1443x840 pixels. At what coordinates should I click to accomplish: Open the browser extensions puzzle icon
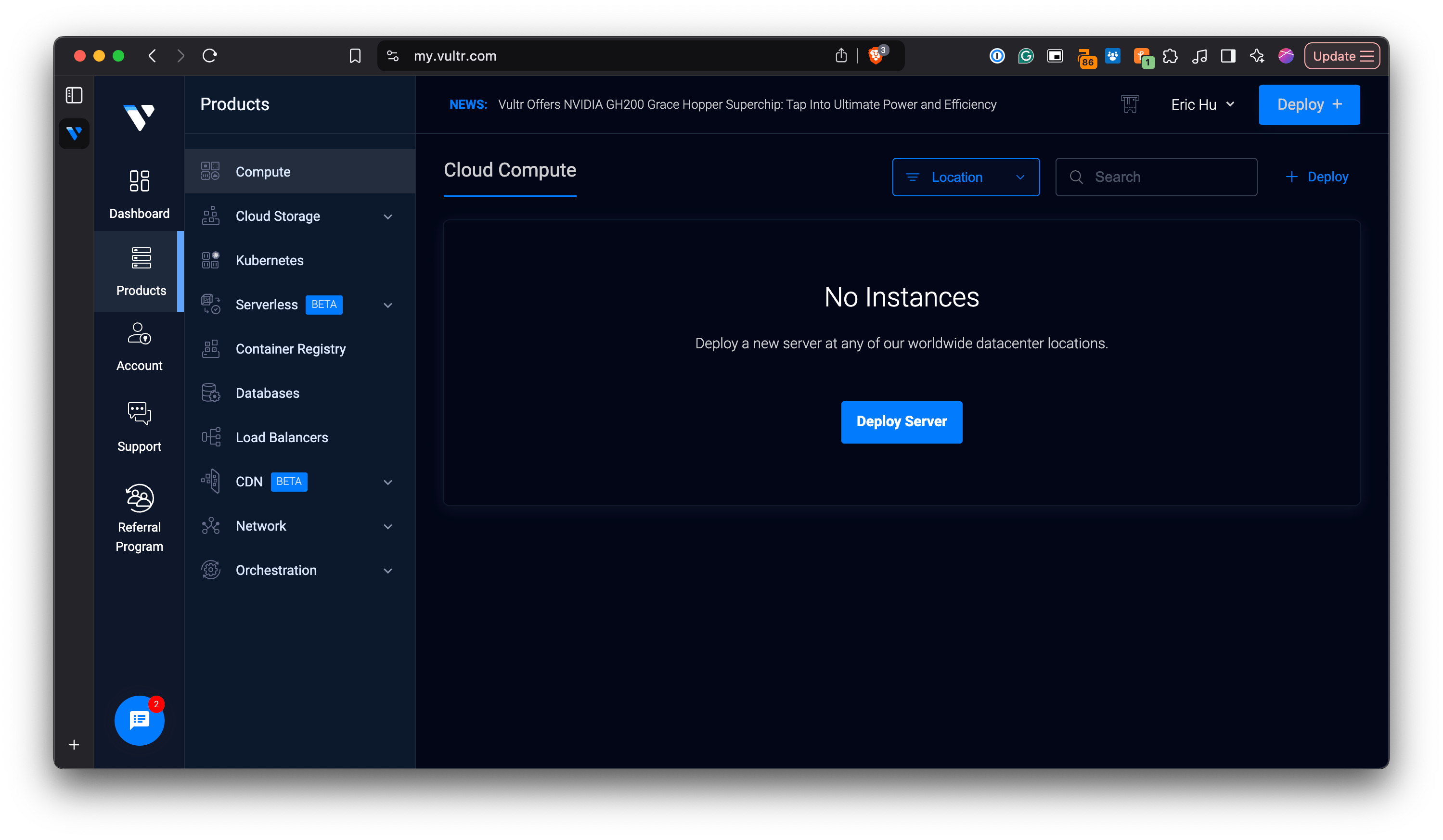[1171, 55]
